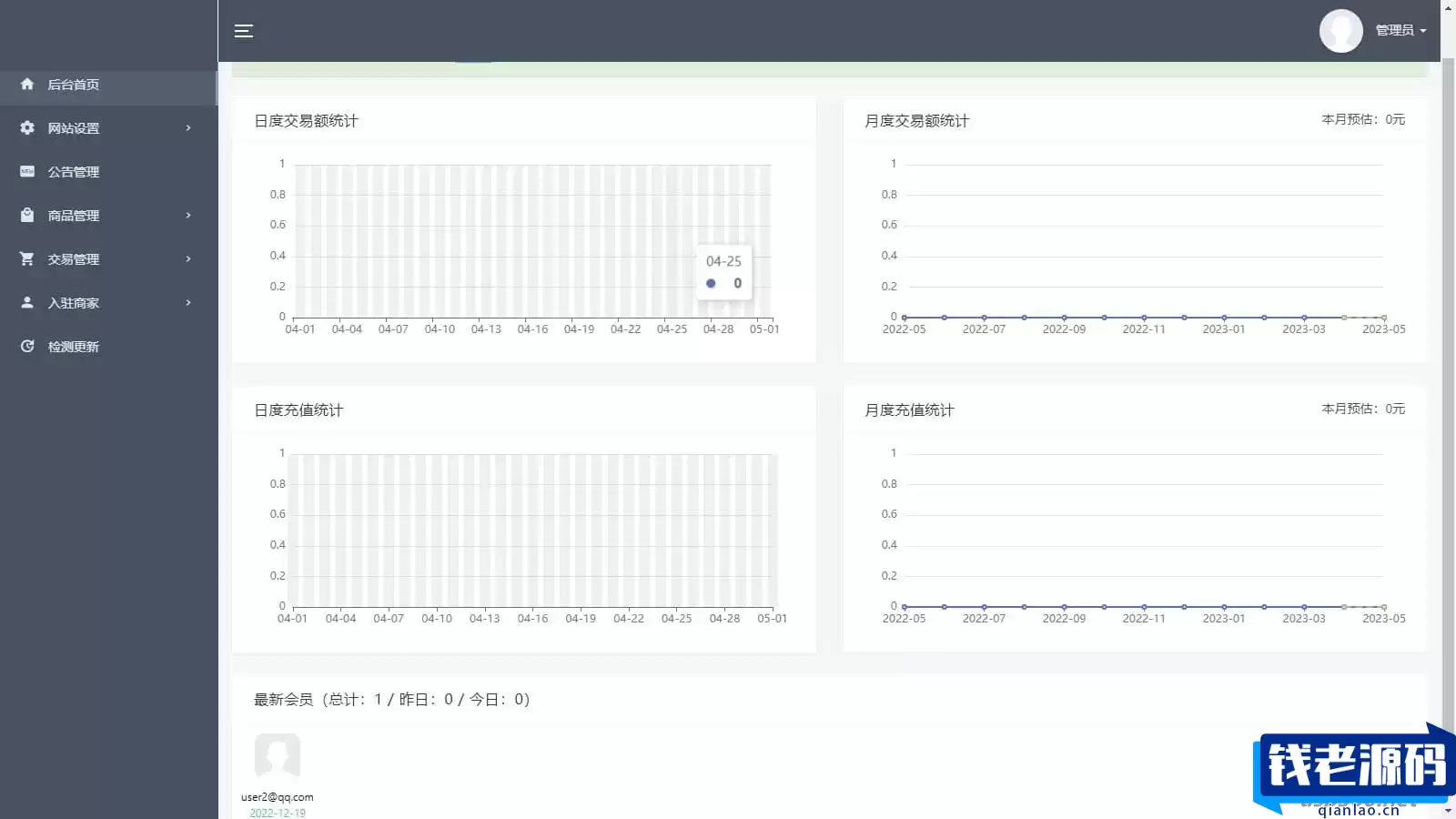Click 本月预估 value in 月度交易额统计 card
Screen dimensions: 1456x819
(x=1363, y=119)
